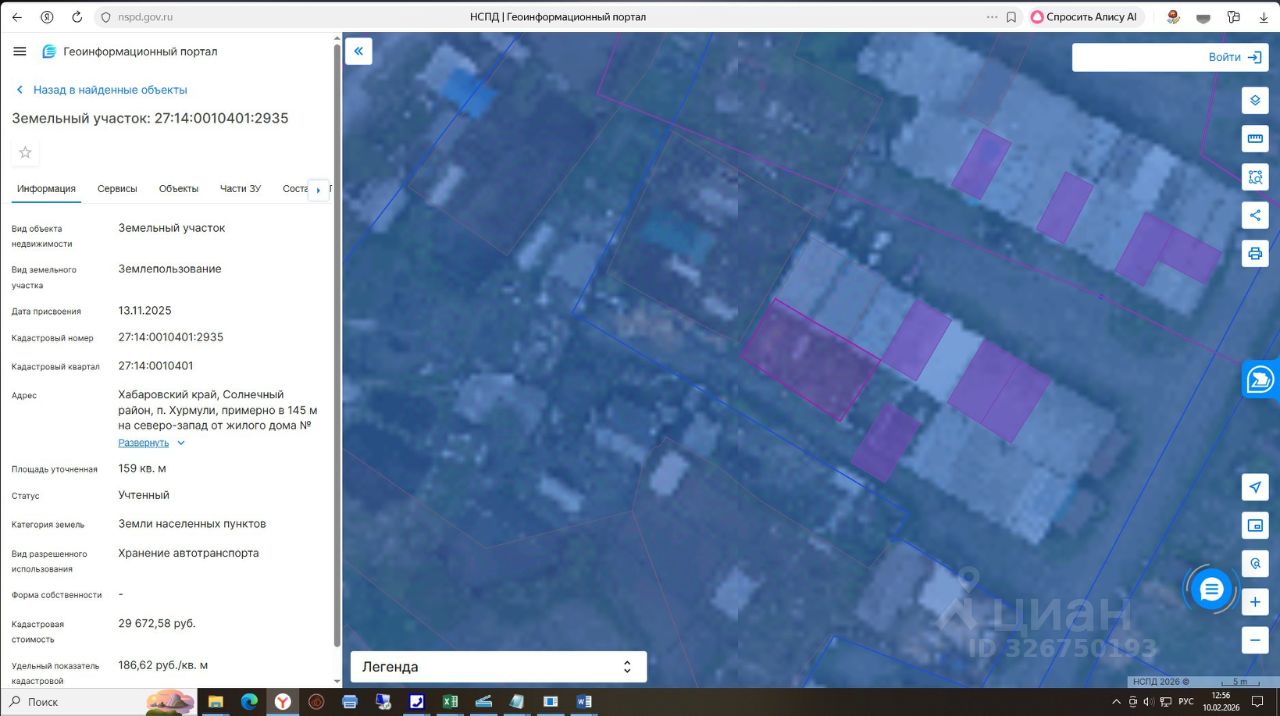Open the Yandex account button in the browser
Screen dimensions: 1280x716
[47, 17]
